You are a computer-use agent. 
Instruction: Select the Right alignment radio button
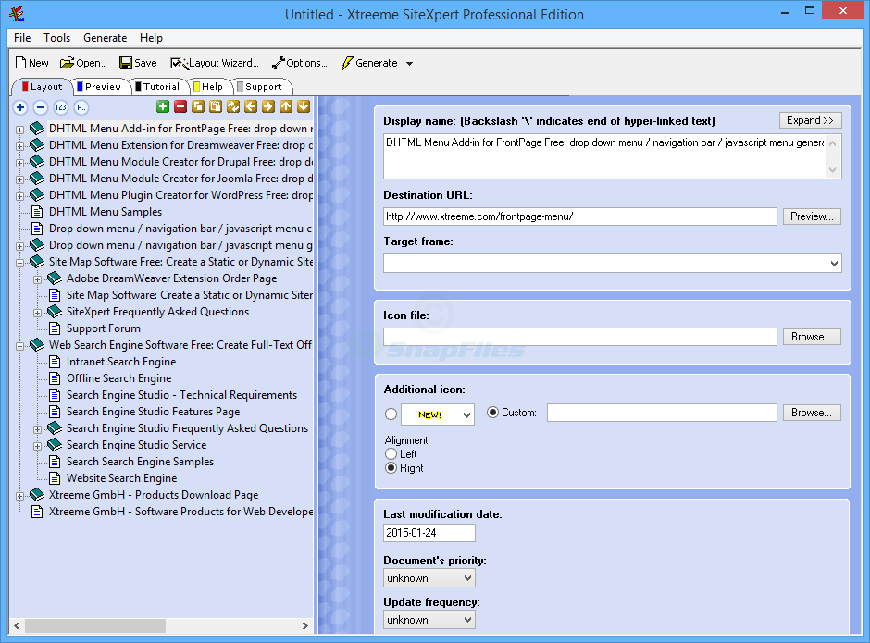(x=391, y=468)
